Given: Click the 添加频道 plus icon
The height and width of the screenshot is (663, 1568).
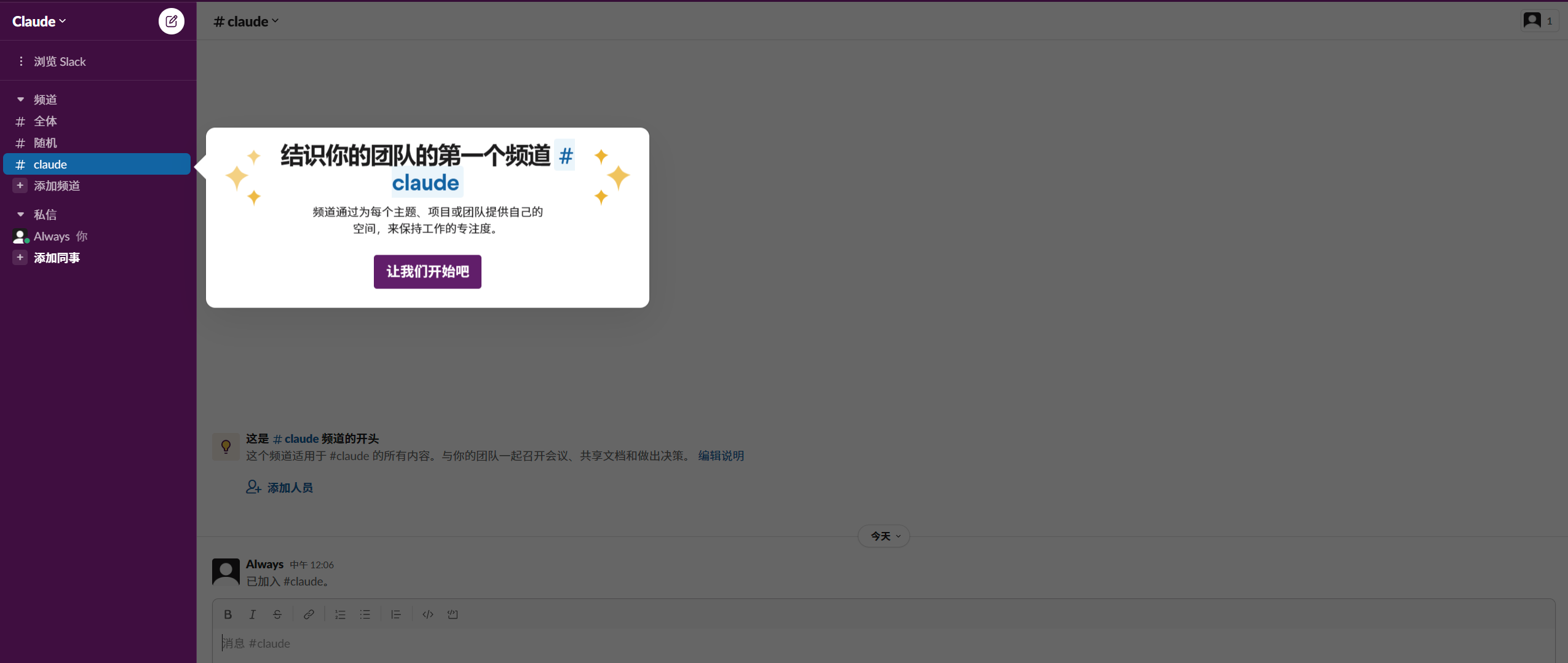Looking at the screenshot, I should (20, 186).
